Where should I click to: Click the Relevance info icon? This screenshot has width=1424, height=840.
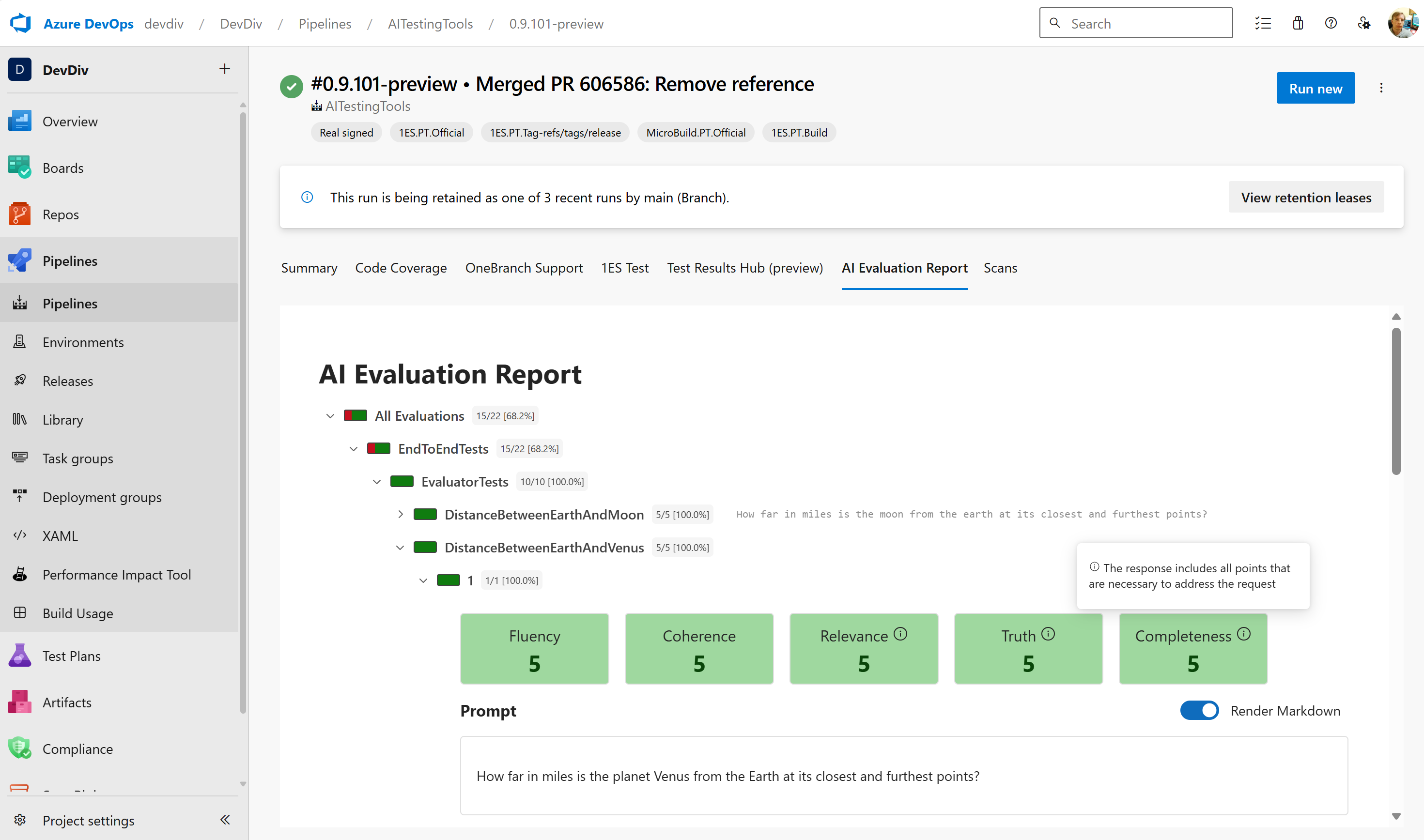point(900,634)
